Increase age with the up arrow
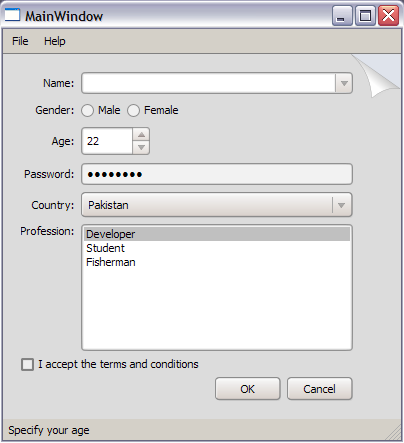This screenshot has height=443, width=404. pyautogui.click(x=141, y=135)
